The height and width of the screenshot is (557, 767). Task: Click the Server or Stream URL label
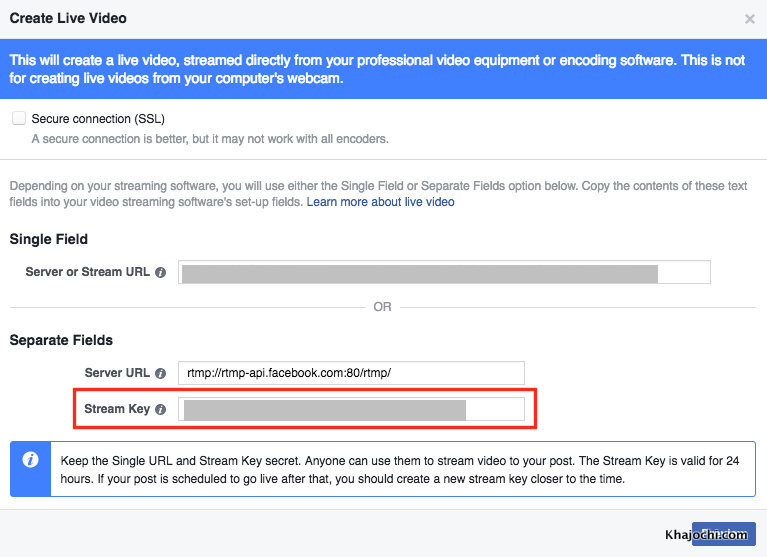click(88, 273)
